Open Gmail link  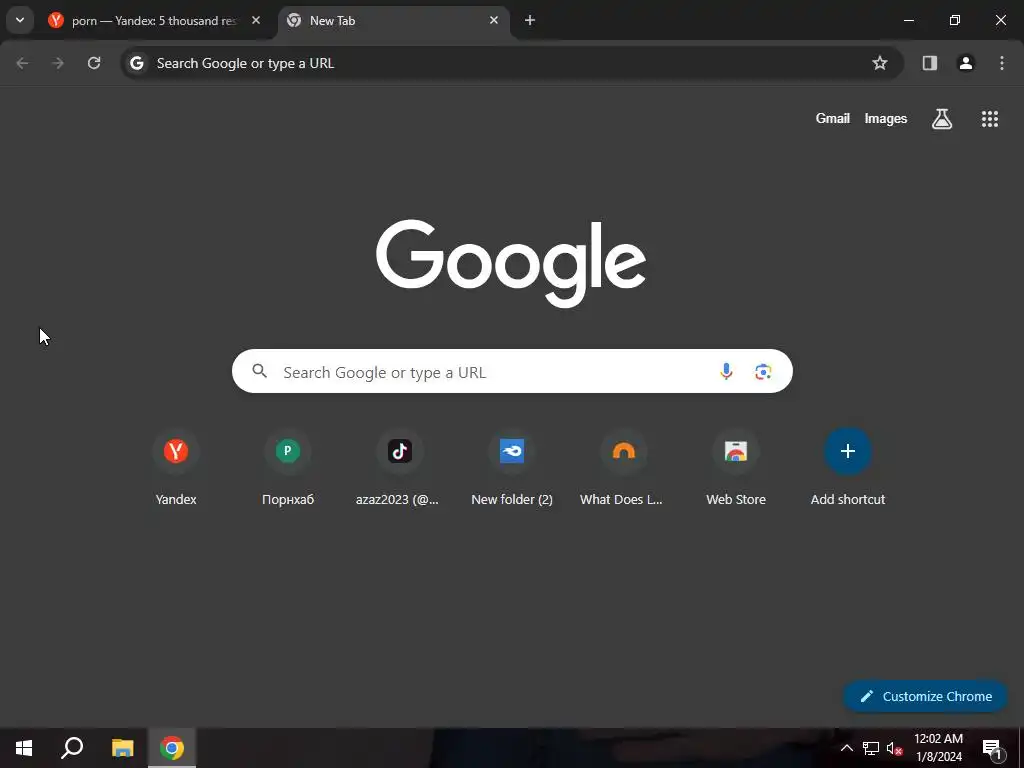tap(833, 118)
